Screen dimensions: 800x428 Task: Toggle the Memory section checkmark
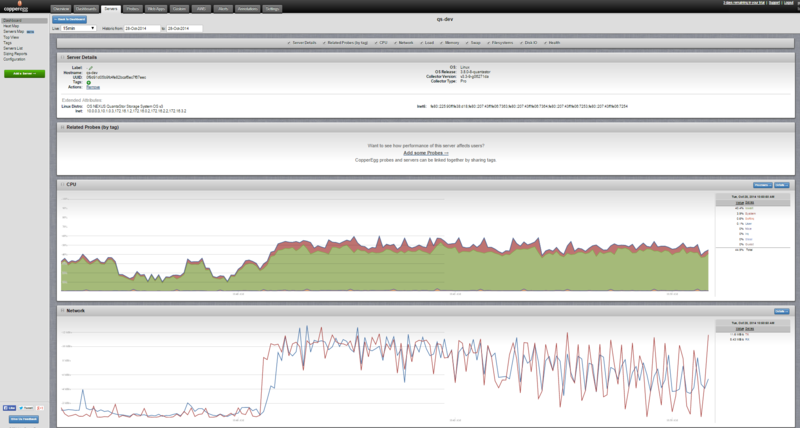point(441,43)
